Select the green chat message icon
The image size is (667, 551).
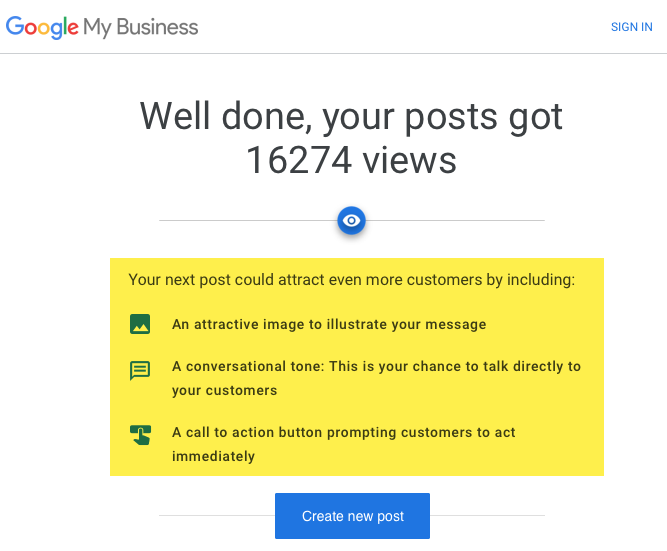140,370
